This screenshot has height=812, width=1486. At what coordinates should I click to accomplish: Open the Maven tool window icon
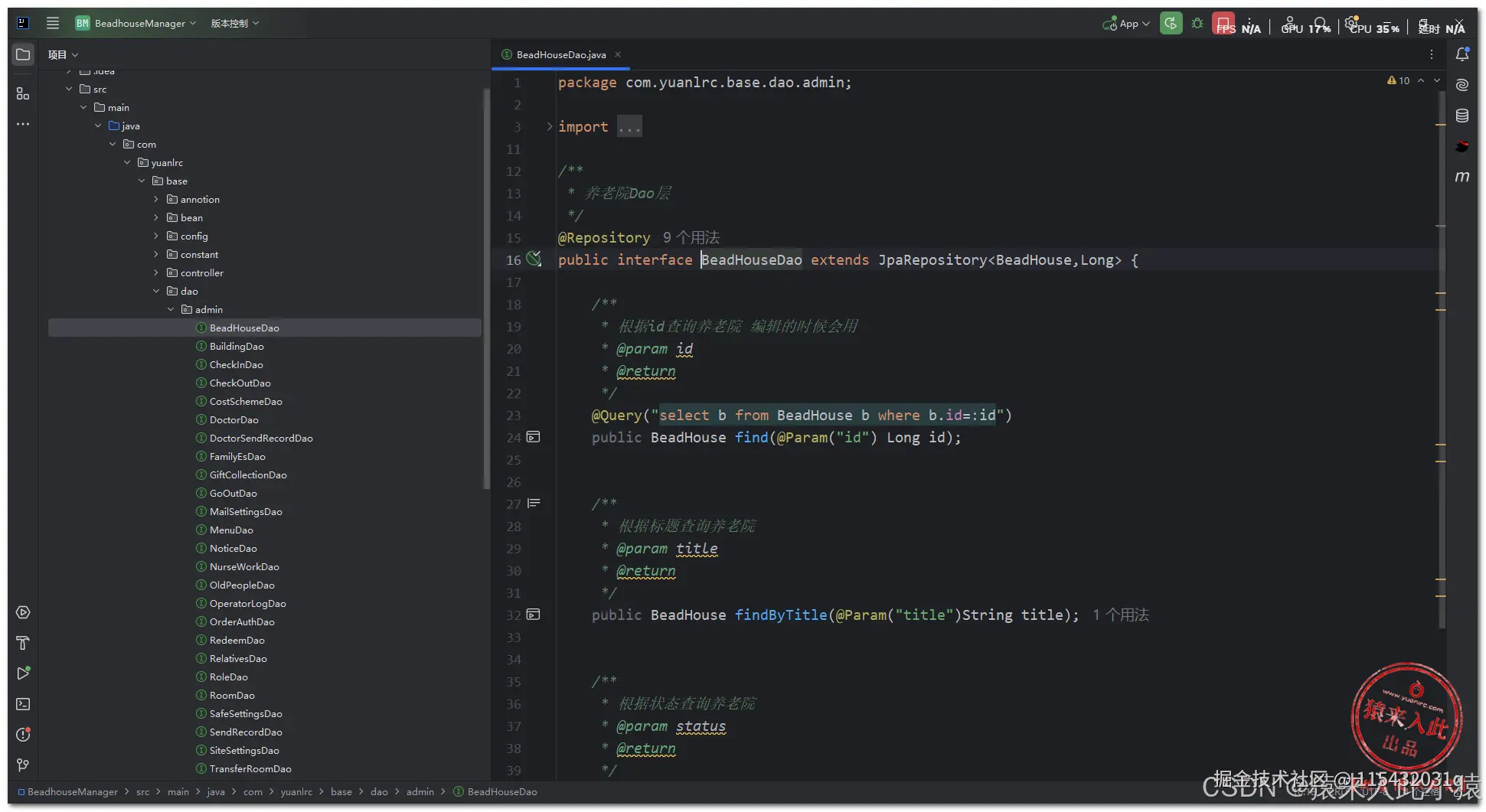click(1462, 177)
